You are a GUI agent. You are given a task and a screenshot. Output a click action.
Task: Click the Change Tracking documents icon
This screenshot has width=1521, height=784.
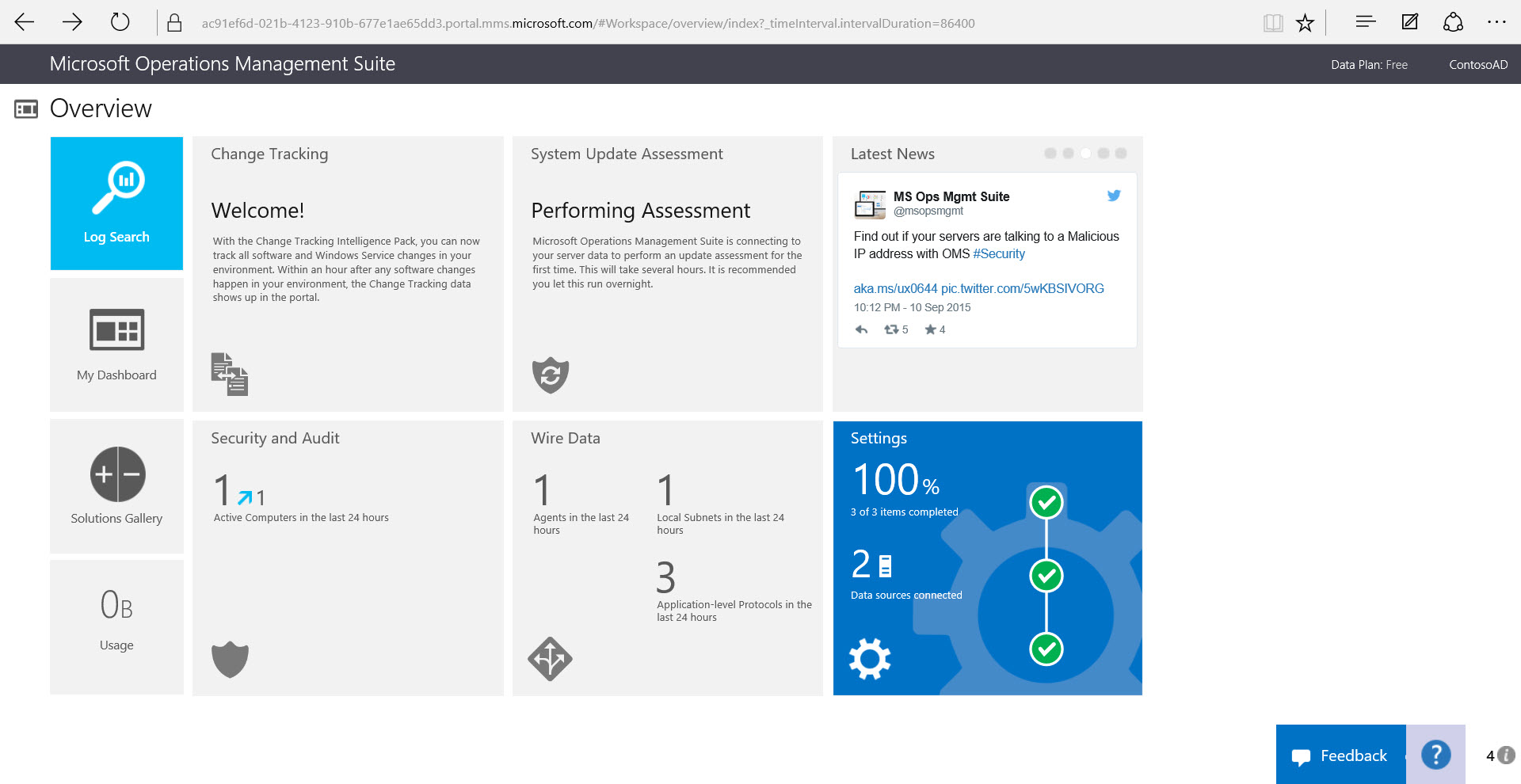pos(230,374)
